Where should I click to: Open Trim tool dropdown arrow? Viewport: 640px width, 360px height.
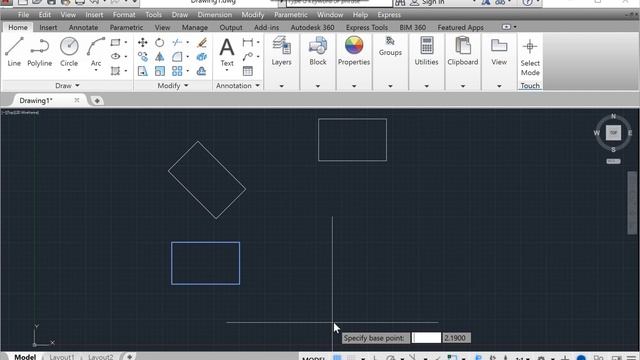point(188,42)
